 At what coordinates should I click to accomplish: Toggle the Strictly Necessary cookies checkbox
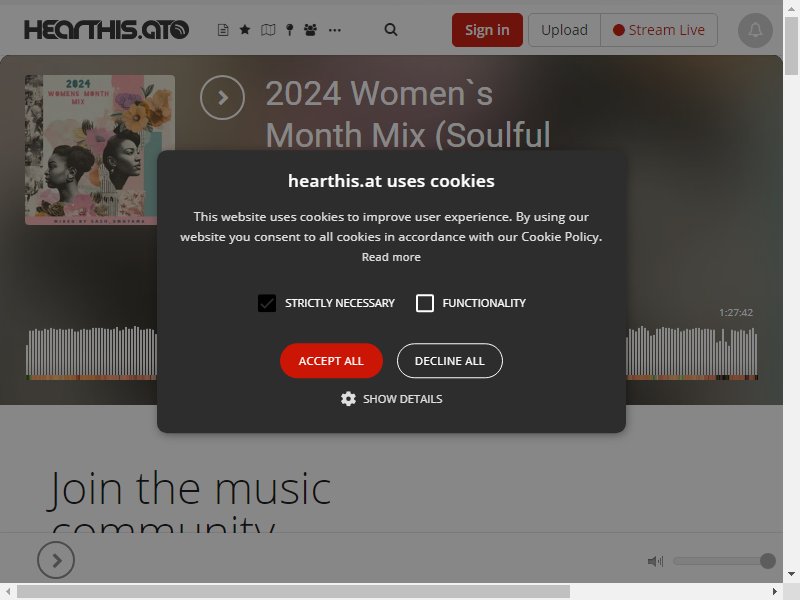click(x=267, y=303)
